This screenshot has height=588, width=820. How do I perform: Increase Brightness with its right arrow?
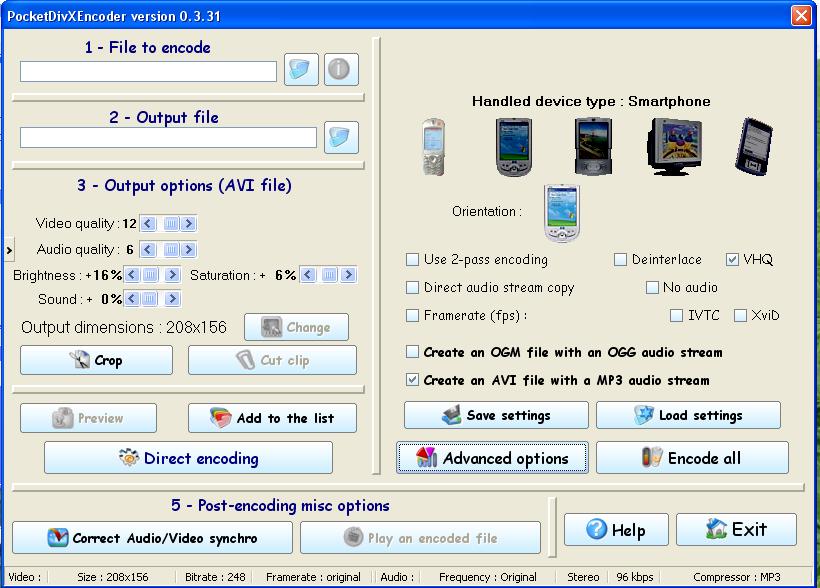click(172, 275)
